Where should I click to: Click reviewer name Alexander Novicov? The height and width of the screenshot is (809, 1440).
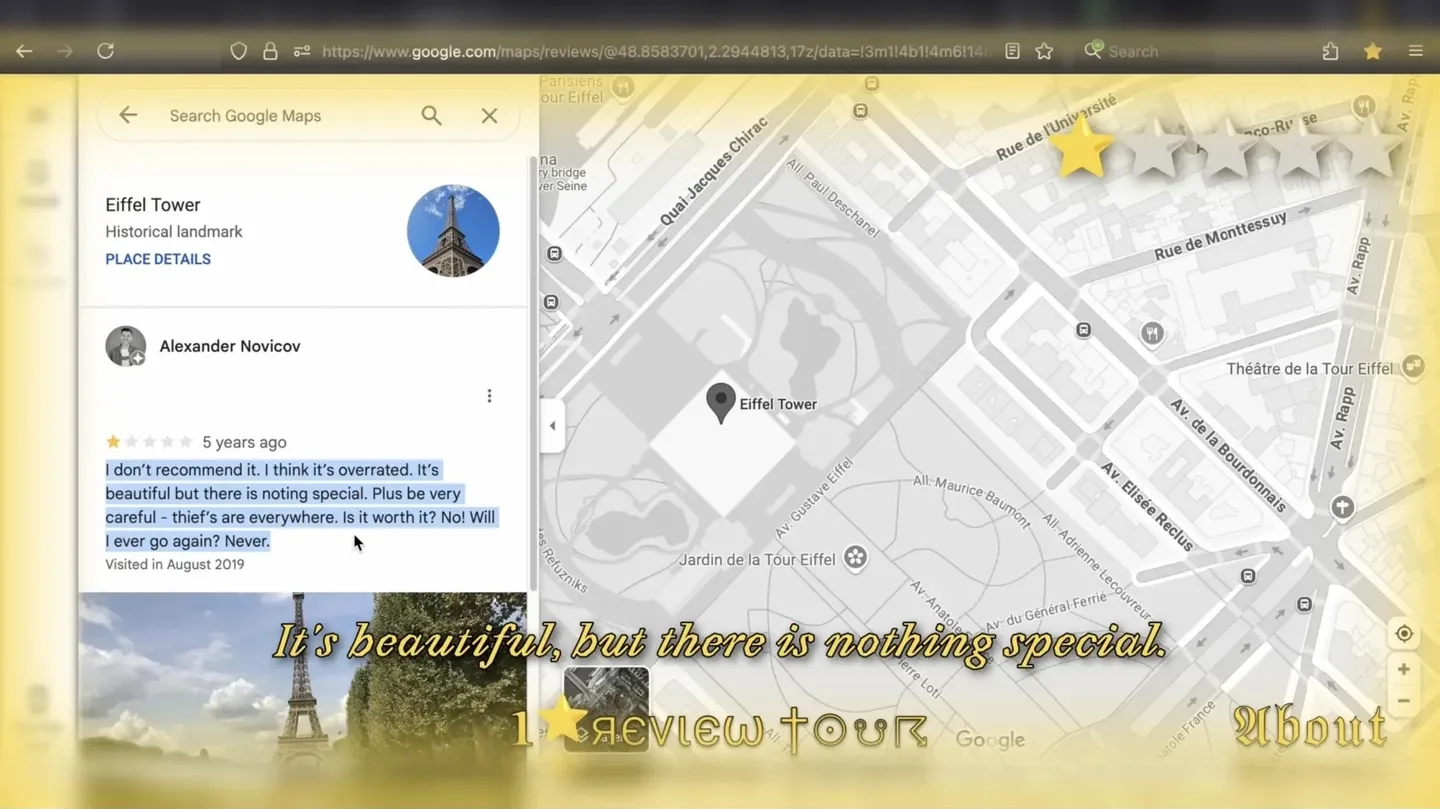coord(229,346)
